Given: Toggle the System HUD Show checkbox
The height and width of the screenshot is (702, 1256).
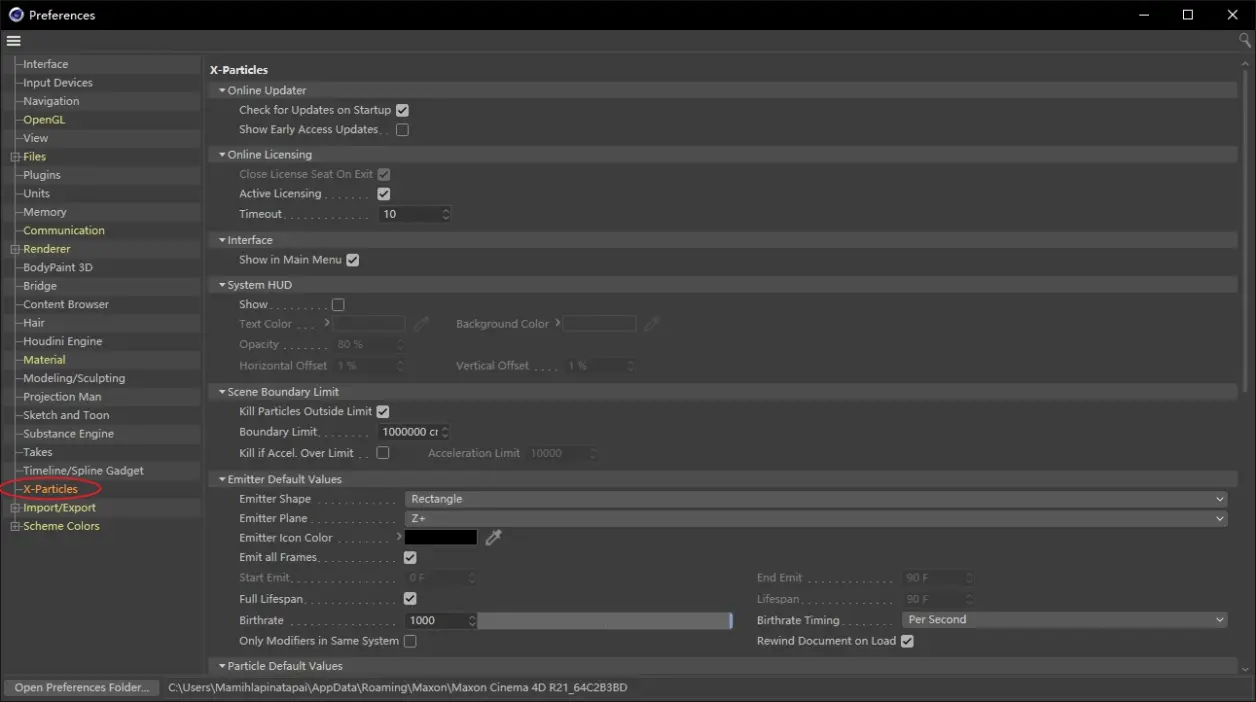Looking at the screenshot, I should (x=338, y=304).
